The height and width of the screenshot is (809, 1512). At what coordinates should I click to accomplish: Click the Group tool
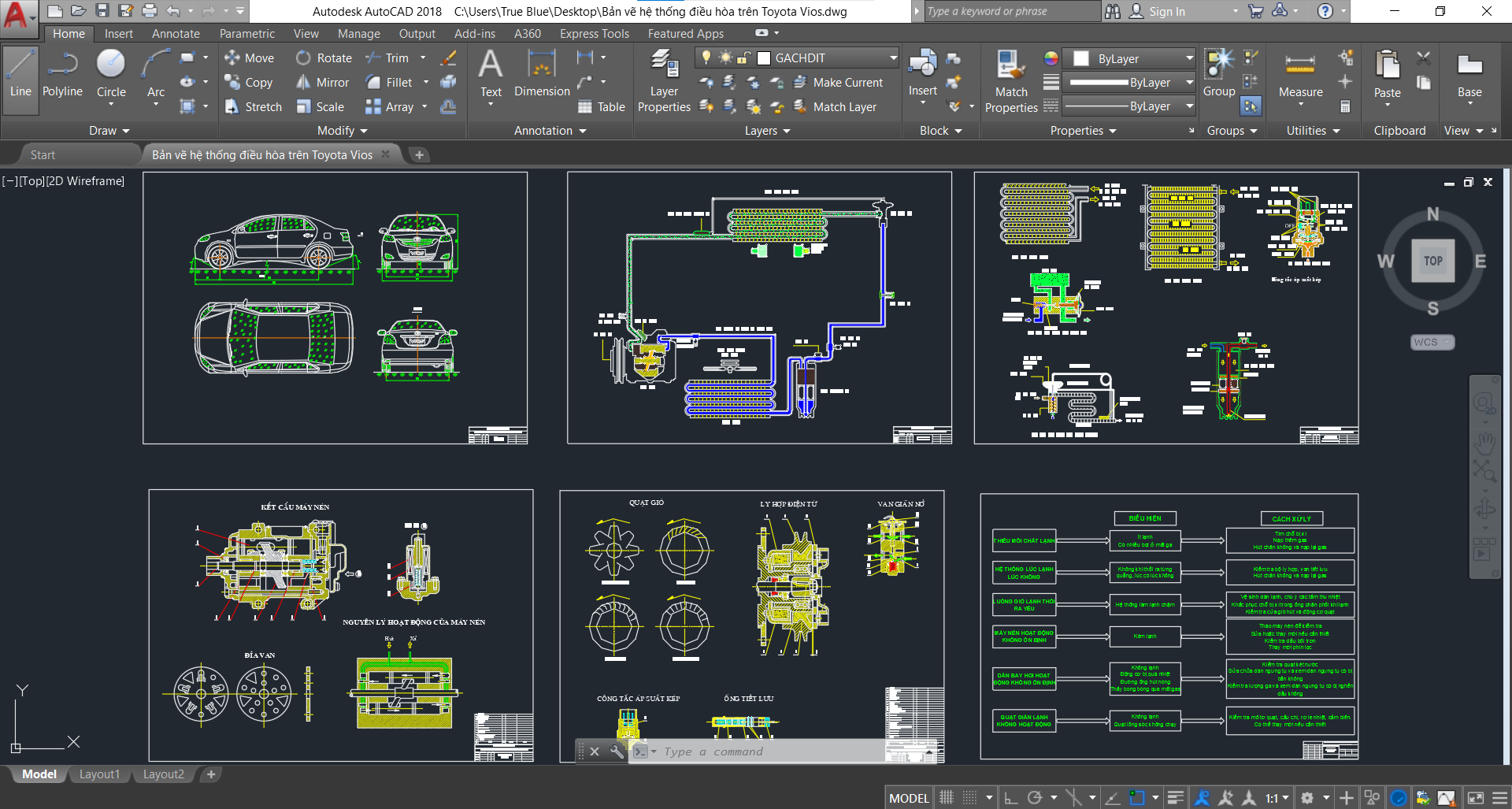tap(1219, 73)
